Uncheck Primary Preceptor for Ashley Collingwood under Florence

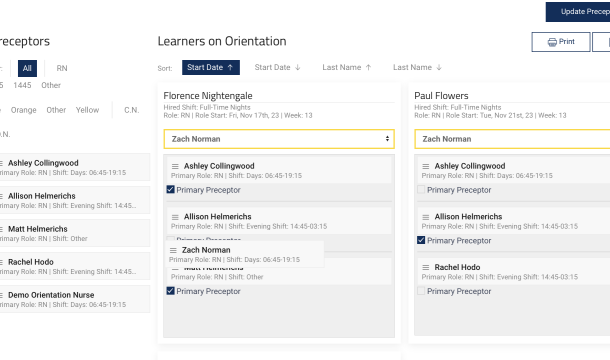170,190
